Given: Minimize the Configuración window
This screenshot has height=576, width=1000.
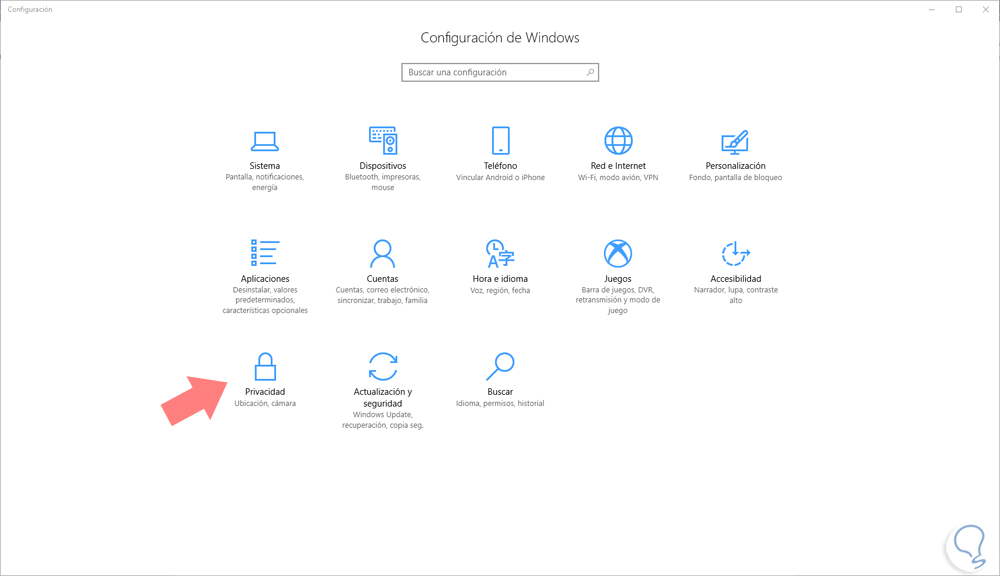Looking at the screenshot, I should coord(932,10).
